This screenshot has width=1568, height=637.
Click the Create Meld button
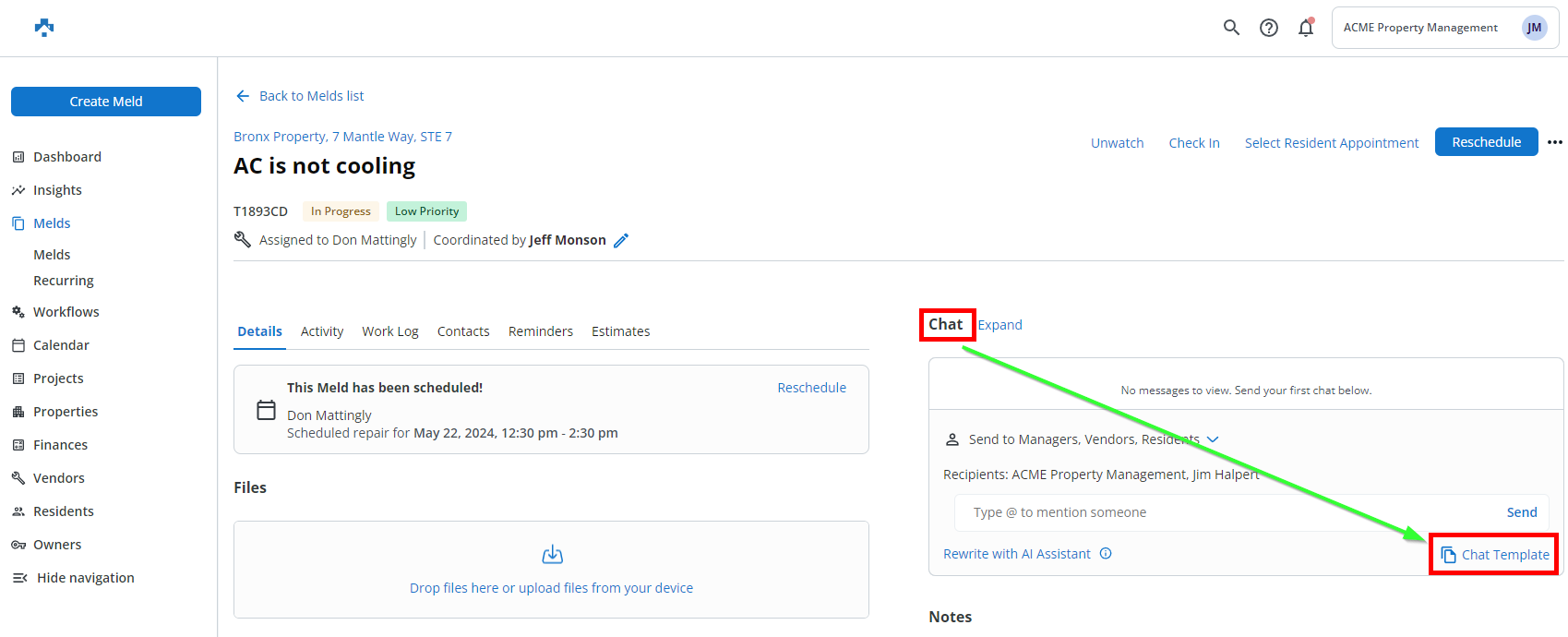pyautogui.click(x=106, y=102)
